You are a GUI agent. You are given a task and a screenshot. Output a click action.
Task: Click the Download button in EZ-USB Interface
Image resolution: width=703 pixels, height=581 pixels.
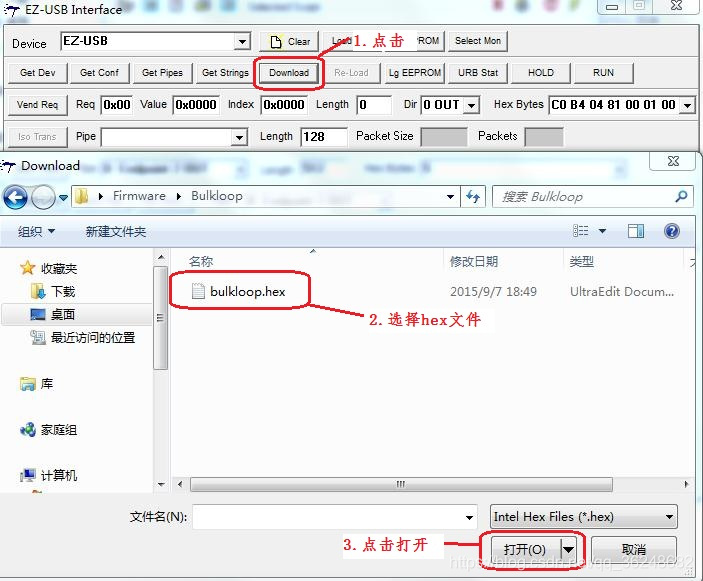pos(289,73)
